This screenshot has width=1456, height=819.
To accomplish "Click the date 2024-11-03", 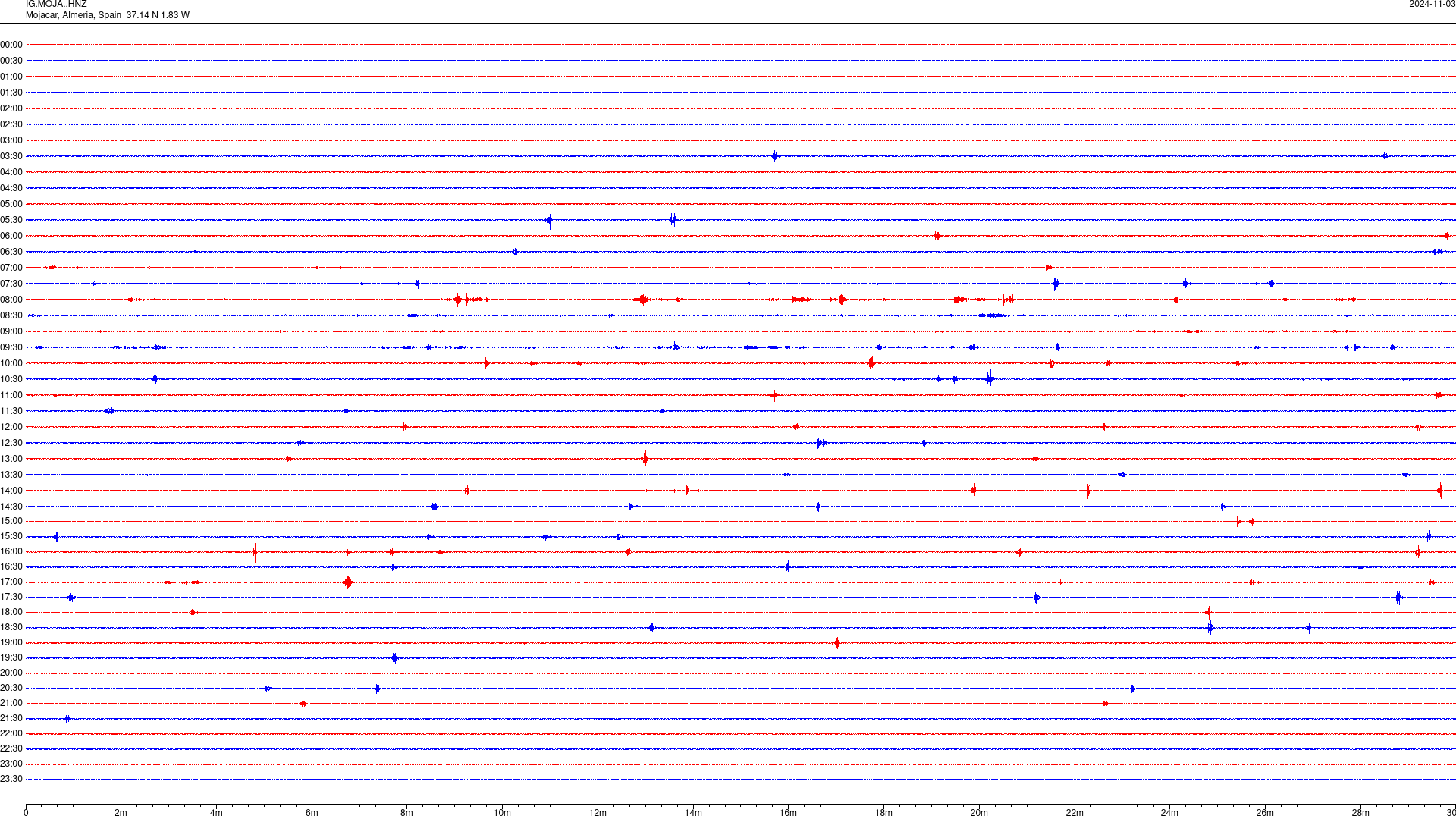I will 1432,4.
